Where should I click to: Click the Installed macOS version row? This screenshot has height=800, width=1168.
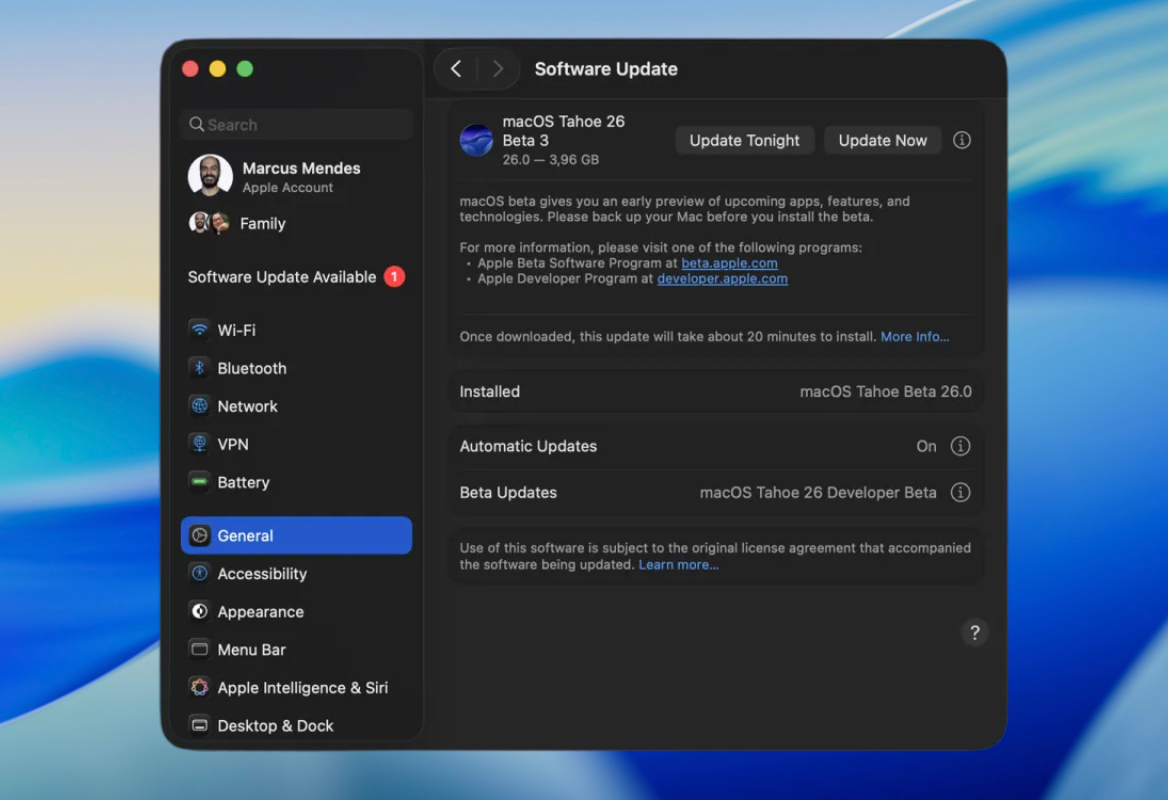point(715,391)
